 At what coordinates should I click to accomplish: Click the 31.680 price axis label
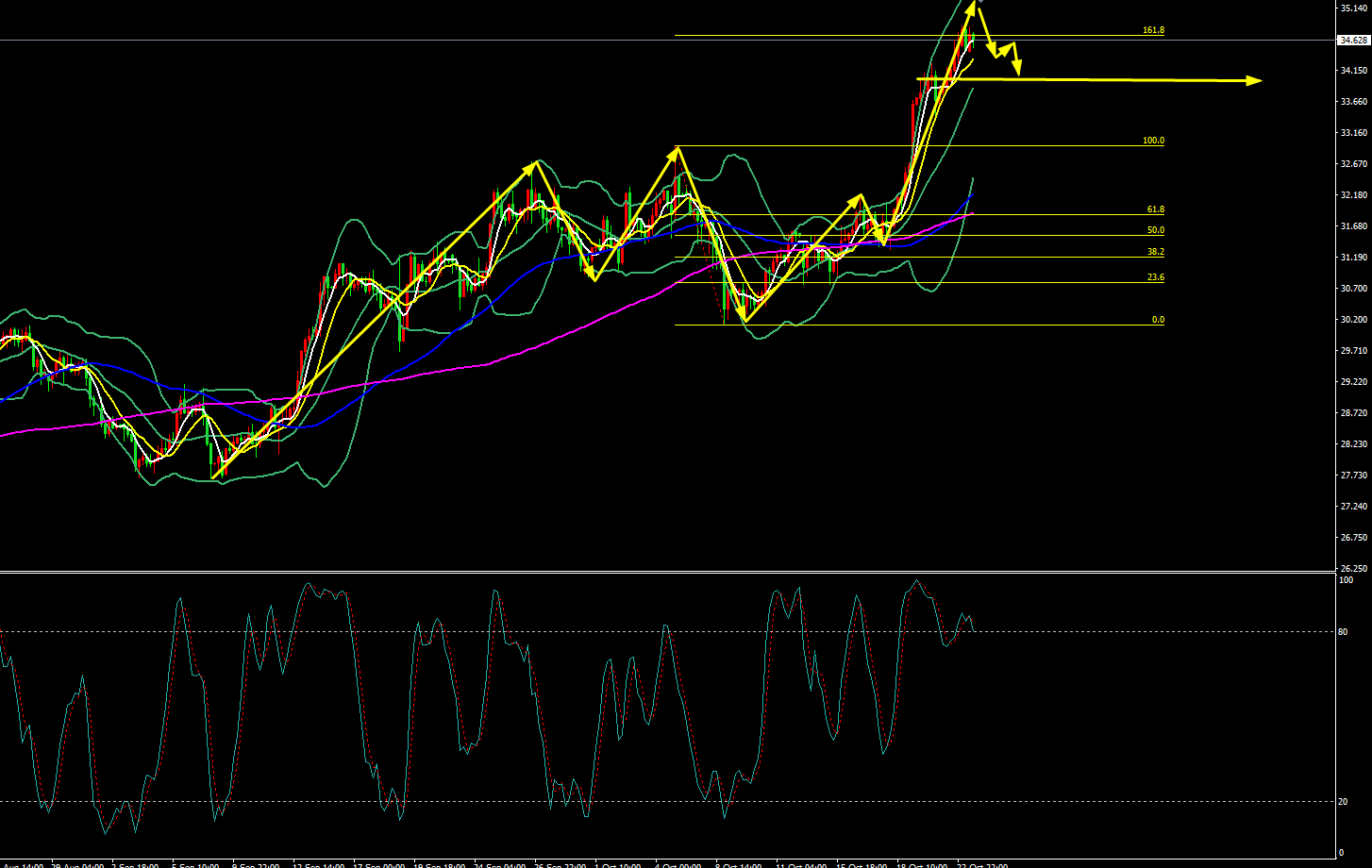[x=1352, y=226]
